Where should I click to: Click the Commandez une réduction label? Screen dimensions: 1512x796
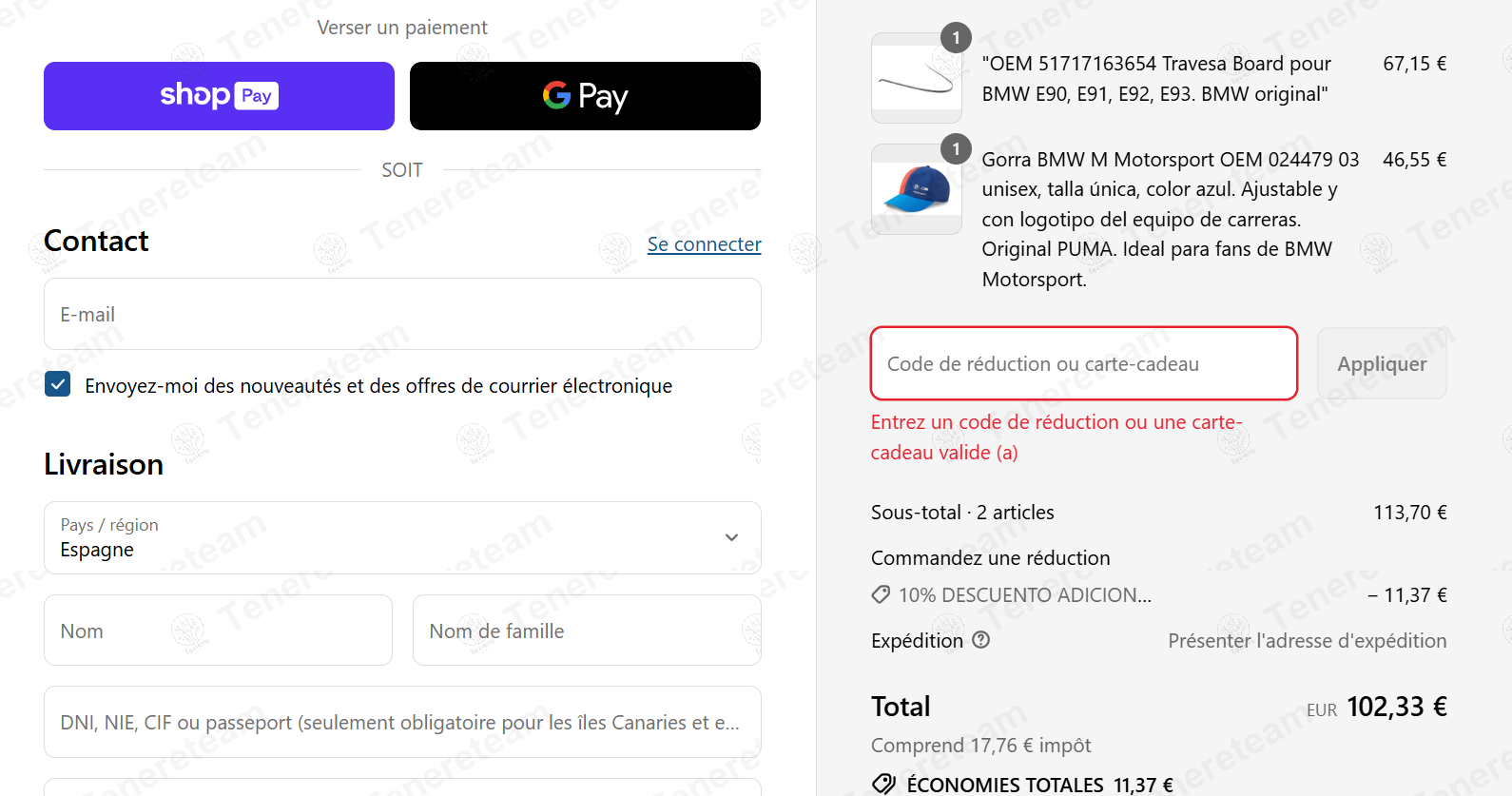tap(990, 558)
